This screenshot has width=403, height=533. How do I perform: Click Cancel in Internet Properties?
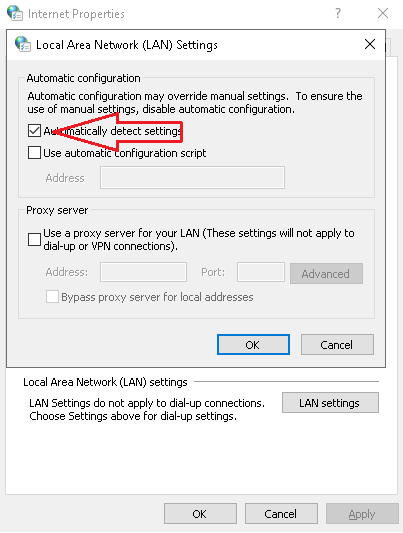point(281,514)
